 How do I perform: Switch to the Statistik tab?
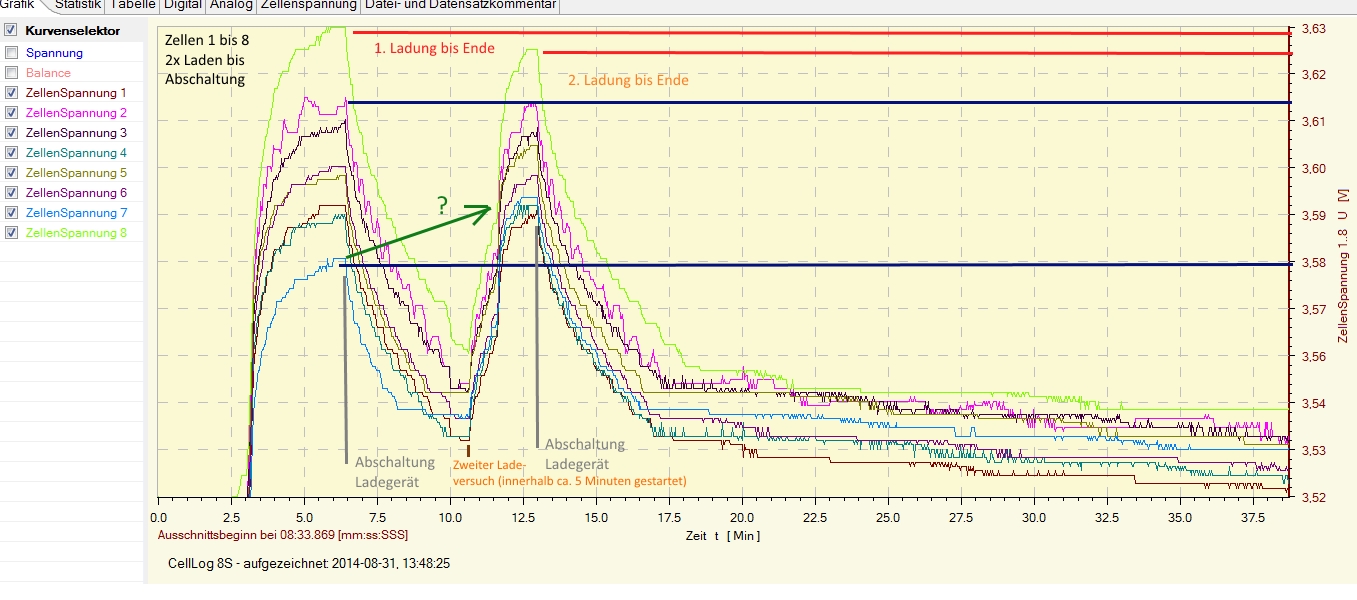(x=78, y=5)
